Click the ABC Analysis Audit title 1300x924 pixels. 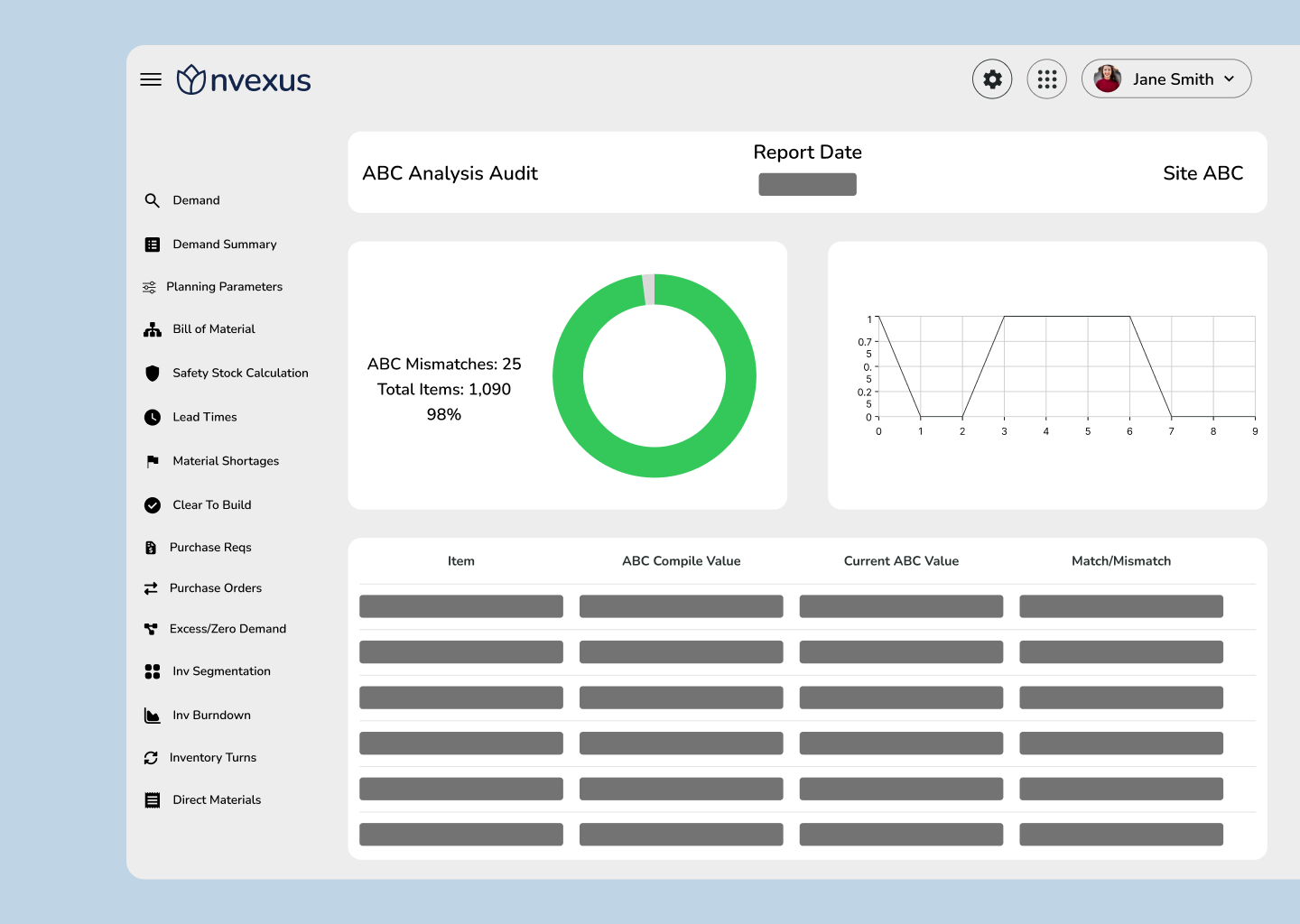pos(450,173)
